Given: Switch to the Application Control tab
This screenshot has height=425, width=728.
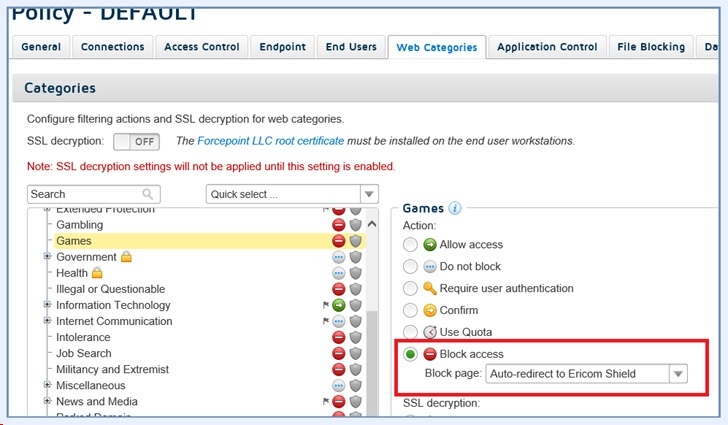Looking at the screenshot, I should point(547,47).
